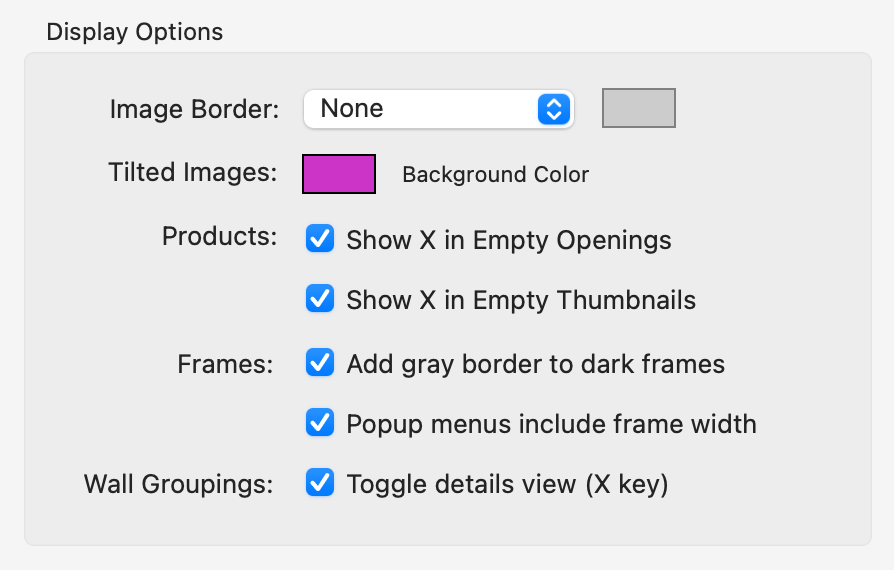The height and width of the screenshot is (570, 894).
Task: Click the "Add gray border to dark frames" text
Action: pos(535,364)
